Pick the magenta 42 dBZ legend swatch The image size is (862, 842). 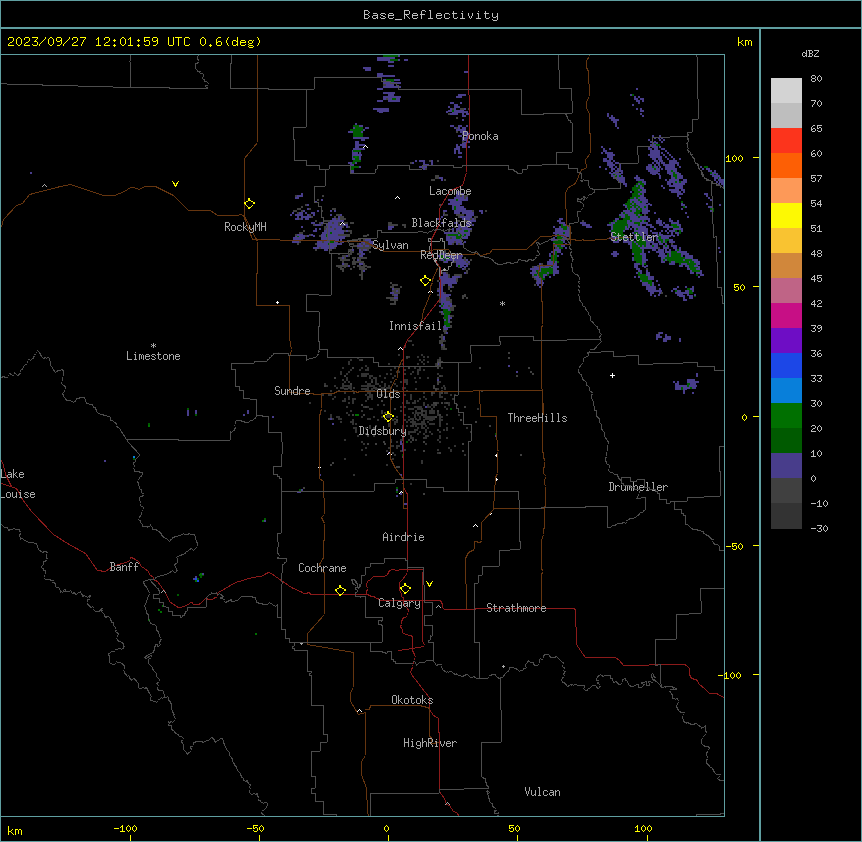click(786, 315)
